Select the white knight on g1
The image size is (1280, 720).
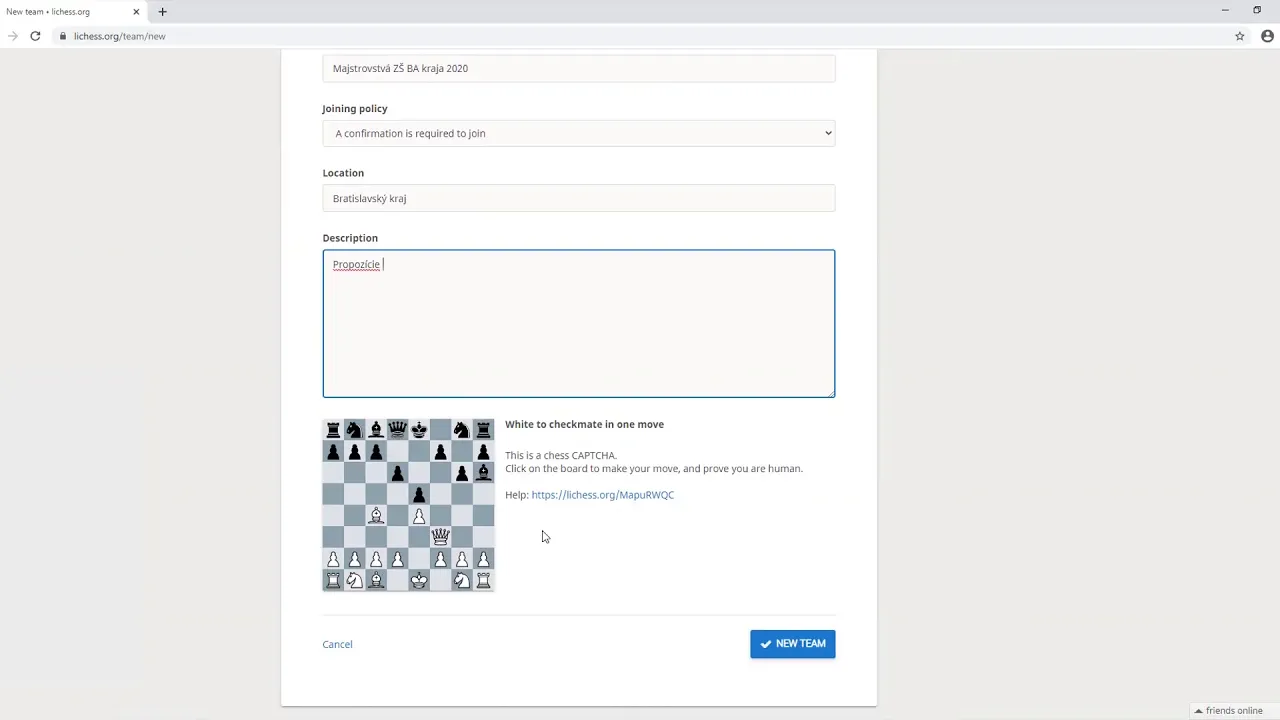pos(462,580)
